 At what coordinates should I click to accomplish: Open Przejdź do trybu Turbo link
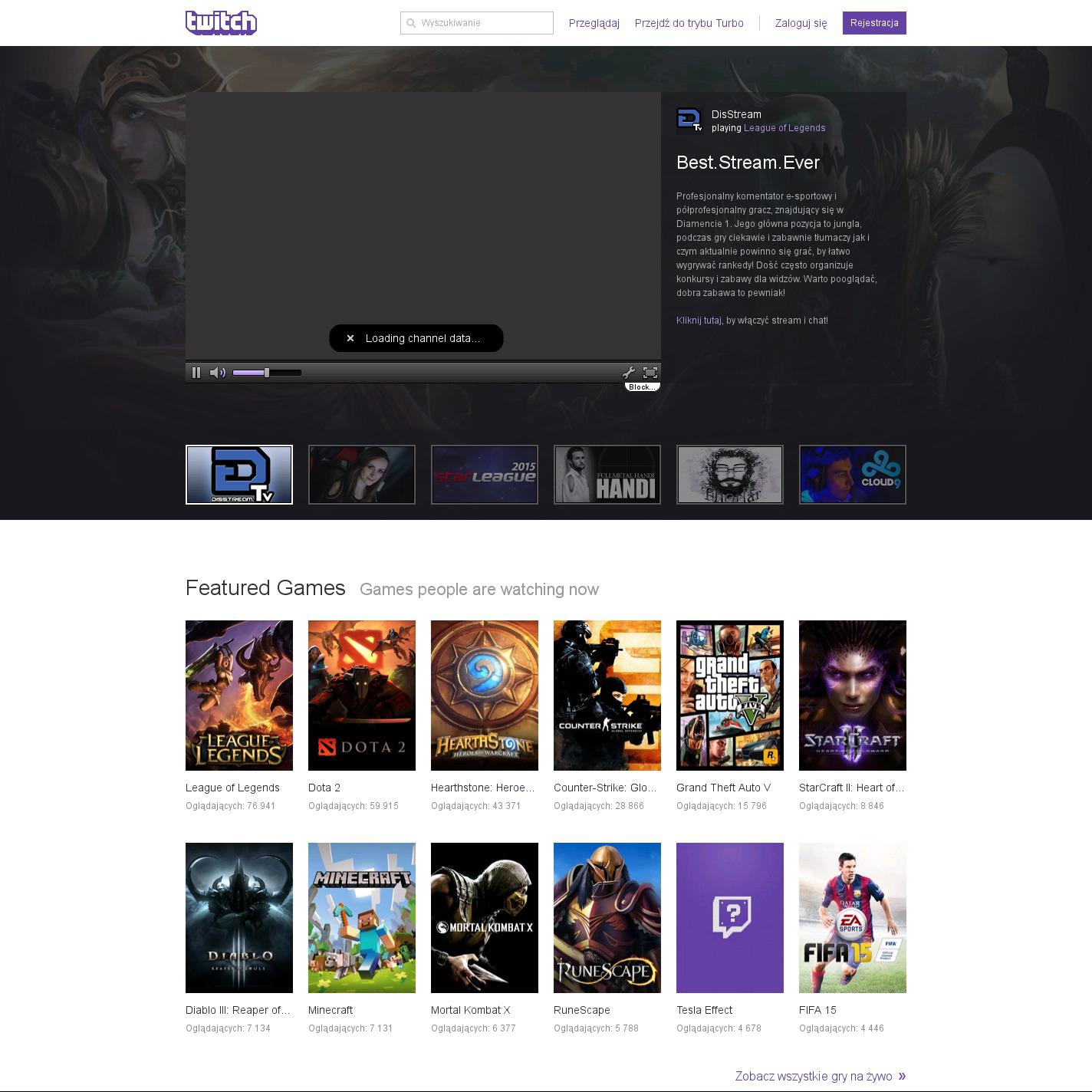689,23
